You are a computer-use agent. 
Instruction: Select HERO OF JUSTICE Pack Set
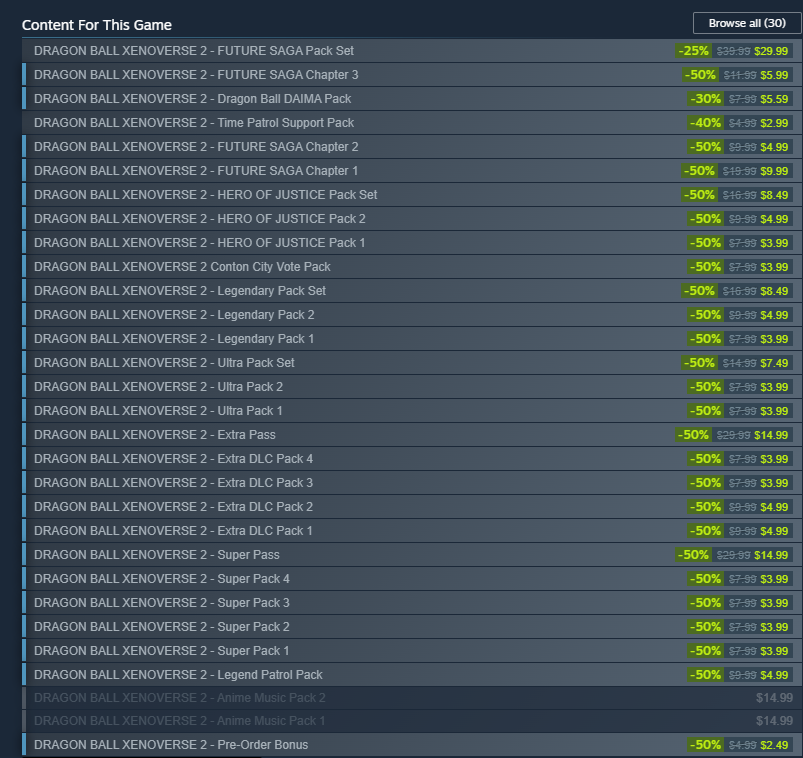coord(412,195)
